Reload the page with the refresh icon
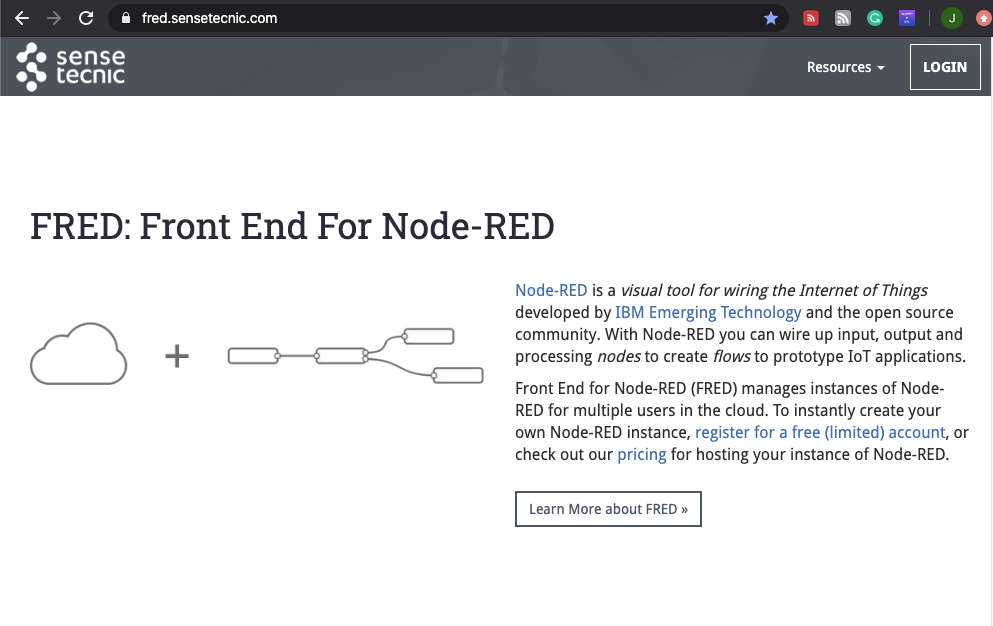 86,18
